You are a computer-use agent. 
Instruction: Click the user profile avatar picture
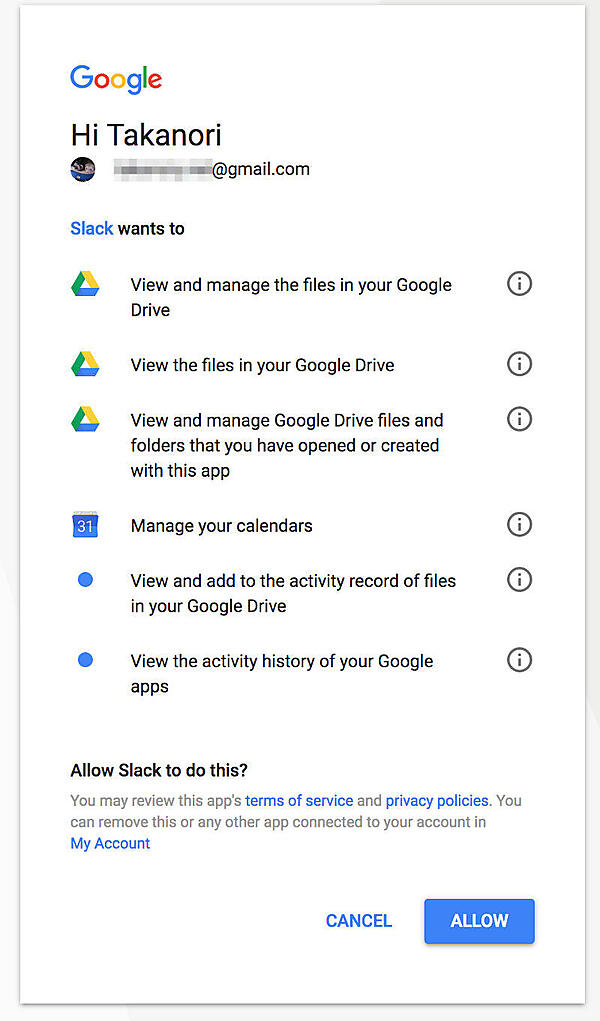point(83,168)
